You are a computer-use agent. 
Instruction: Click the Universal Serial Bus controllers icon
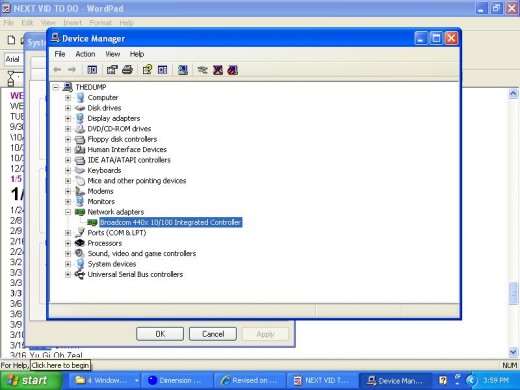coord(80,274)
